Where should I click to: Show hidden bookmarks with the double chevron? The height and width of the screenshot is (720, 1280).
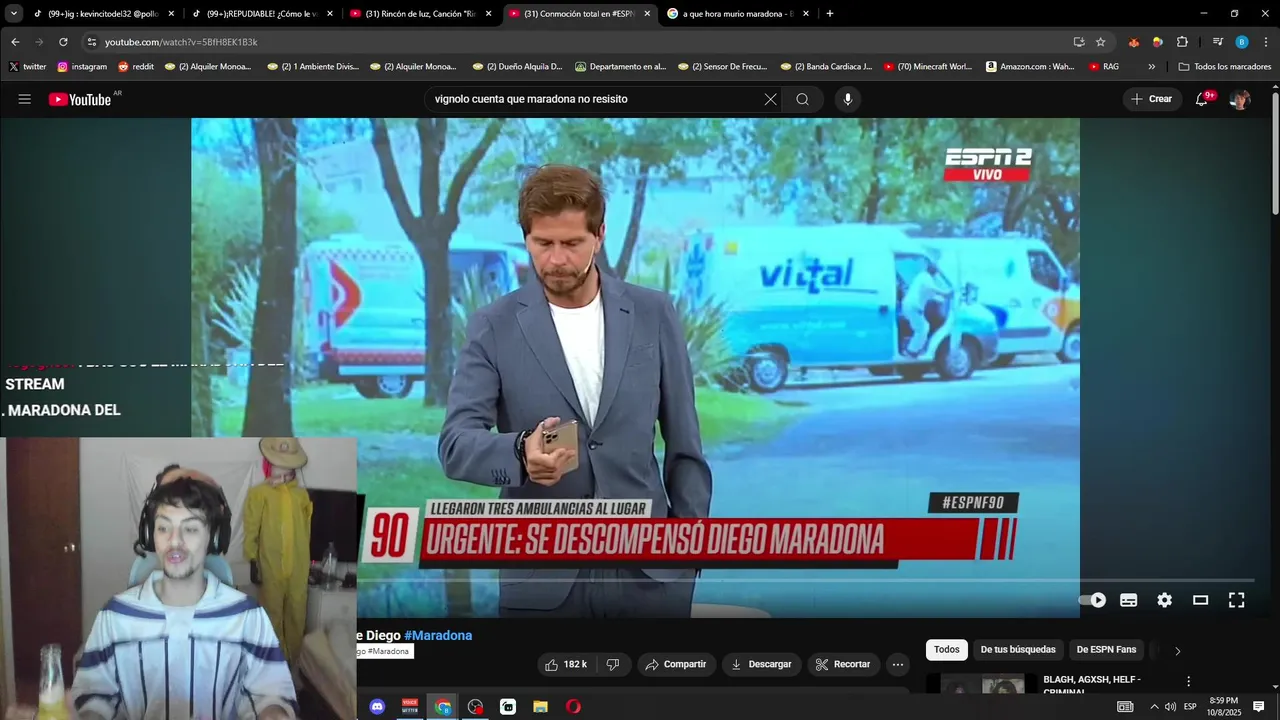[1151, 67]
